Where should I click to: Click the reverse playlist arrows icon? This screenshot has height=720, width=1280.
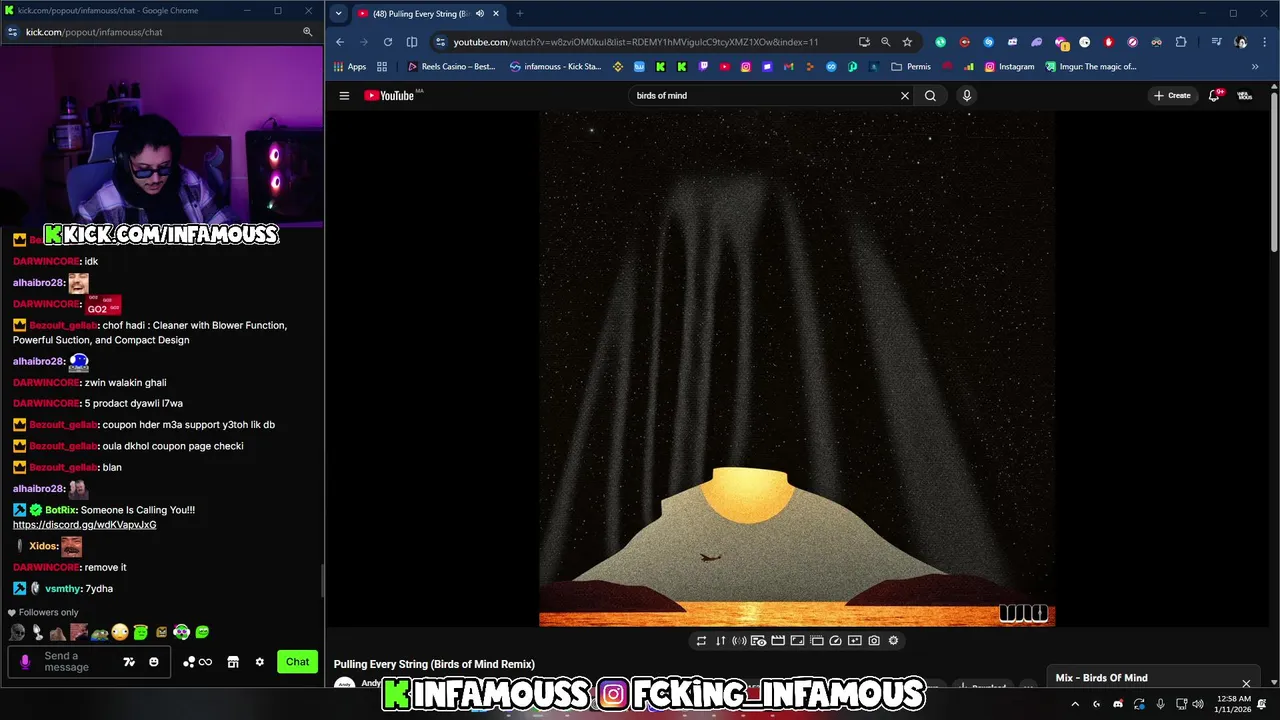pyautogui.click(x=720, y=641)
